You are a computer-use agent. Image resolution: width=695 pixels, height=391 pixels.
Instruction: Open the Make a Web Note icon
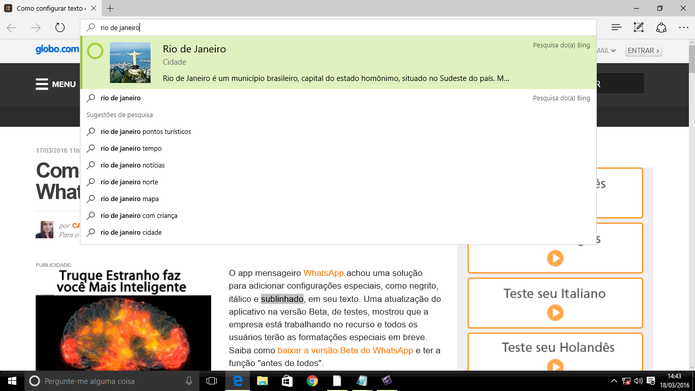pyautogui.click(x=638, y=27)
